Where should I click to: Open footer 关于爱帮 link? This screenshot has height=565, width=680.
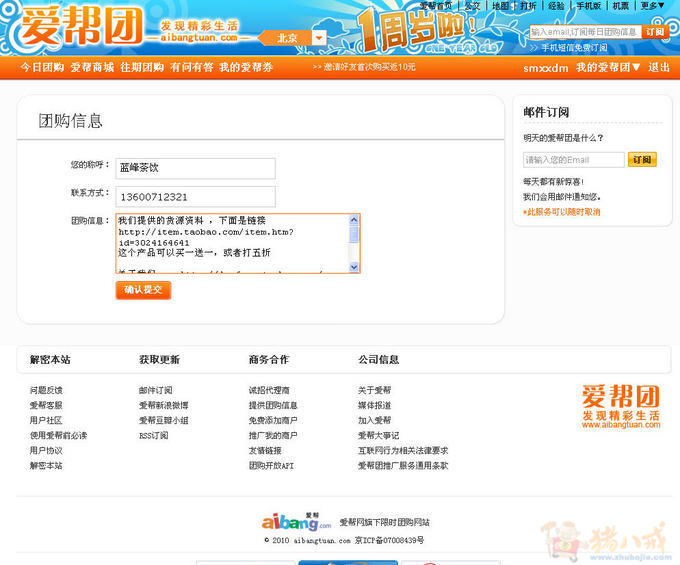click(374, 390)
